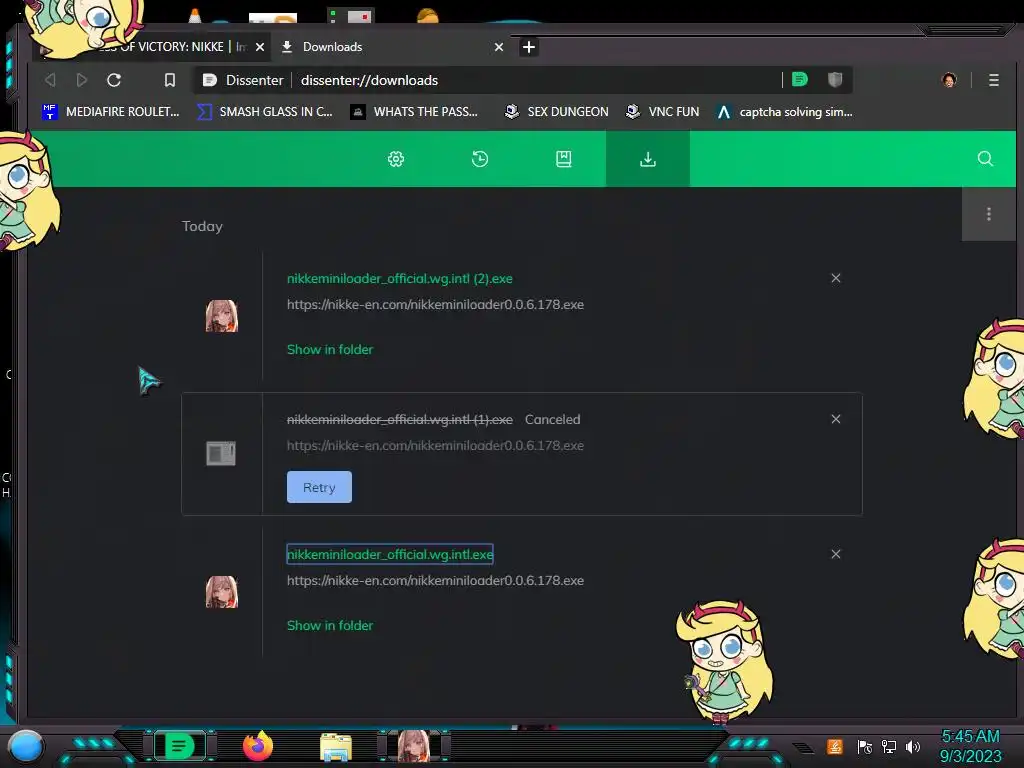This screenshot has width=1024, height=768.
Task: Select the Downloads icon in green bar
Action: coord(648,159)
